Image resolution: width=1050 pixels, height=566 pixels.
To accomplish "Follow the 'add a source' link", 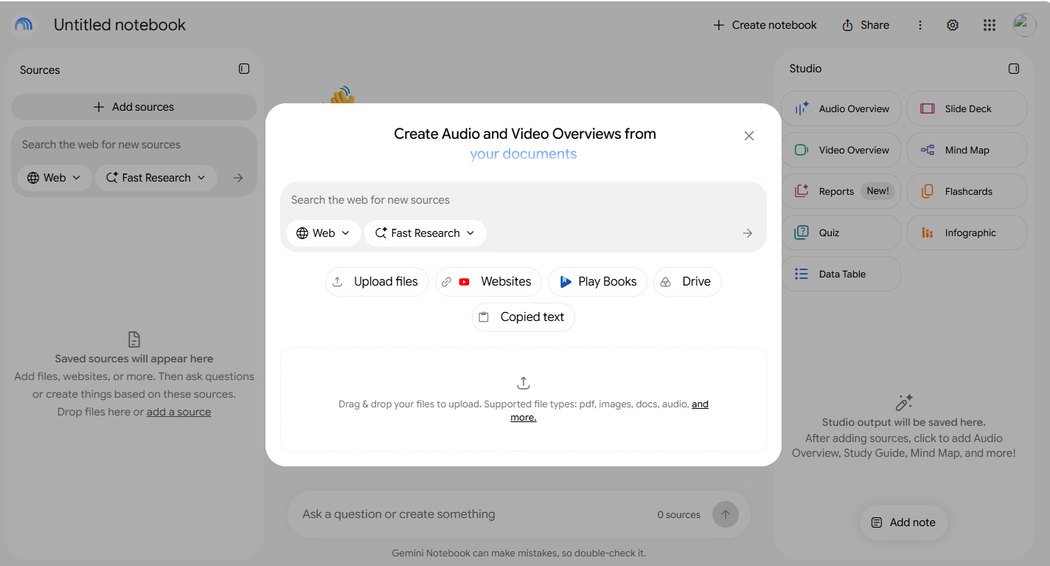I will tap(179, 412).
